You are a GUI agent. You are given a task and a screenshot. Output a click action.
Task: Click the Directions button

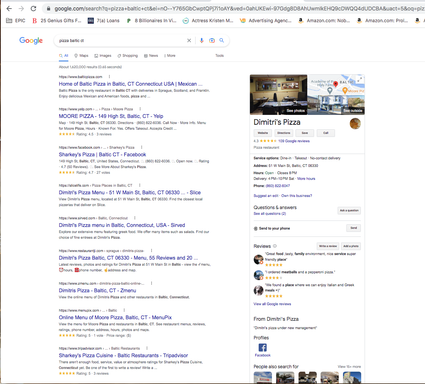[x=284, y=133]
